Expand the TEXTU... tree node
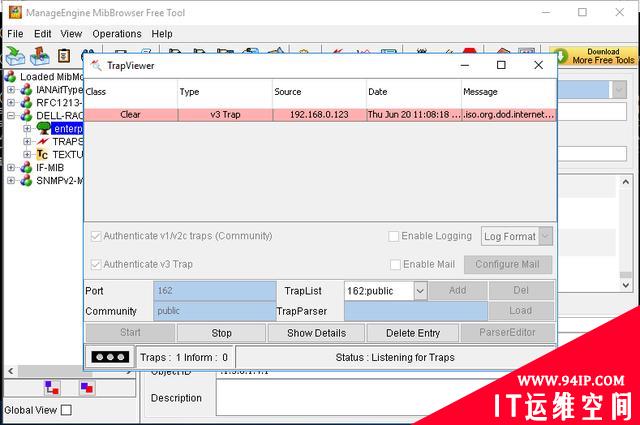The image size is (640, 425). click(27, 155)
